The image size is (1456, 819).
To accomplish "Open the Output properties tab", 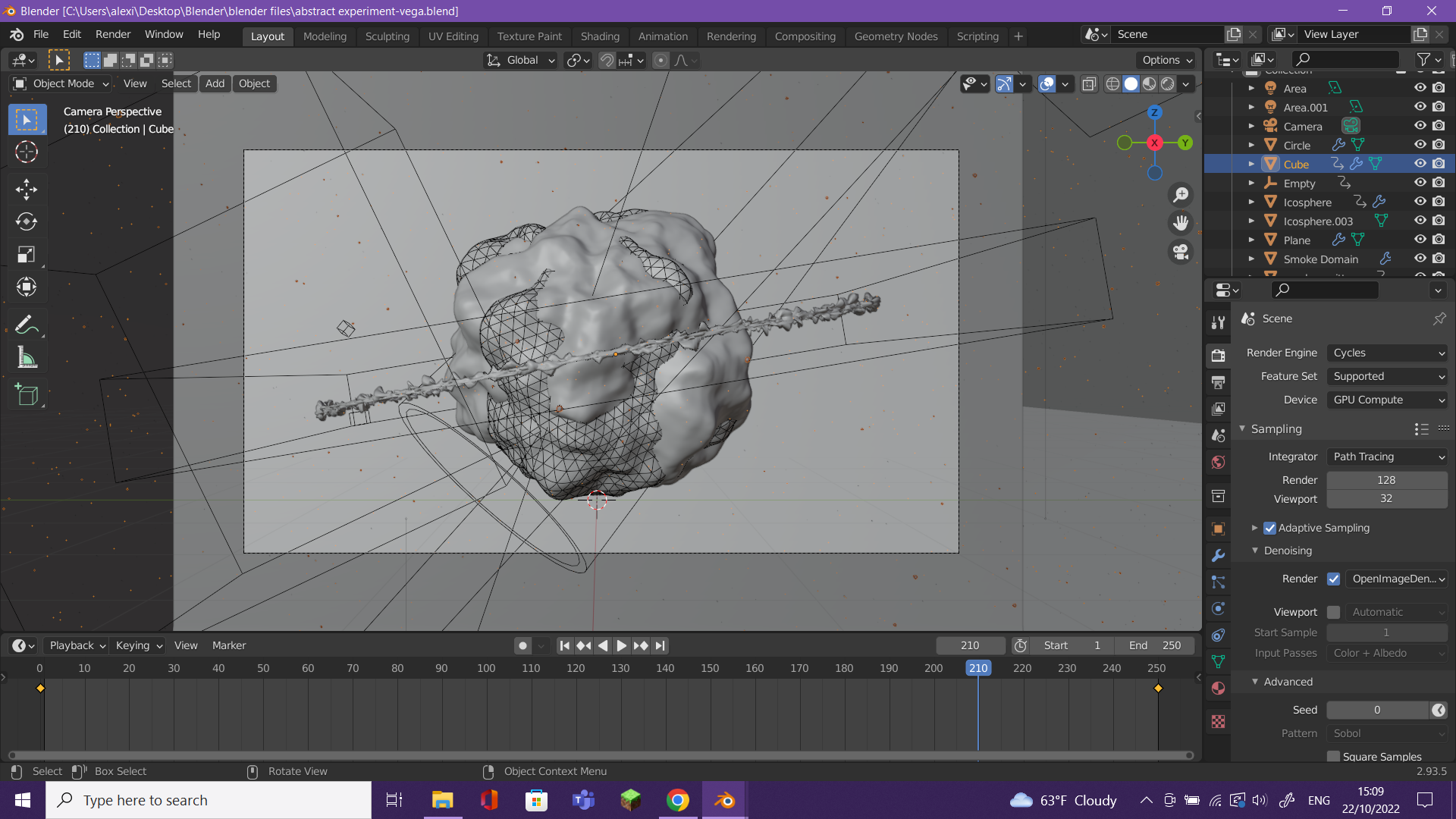I will 1218,382.
